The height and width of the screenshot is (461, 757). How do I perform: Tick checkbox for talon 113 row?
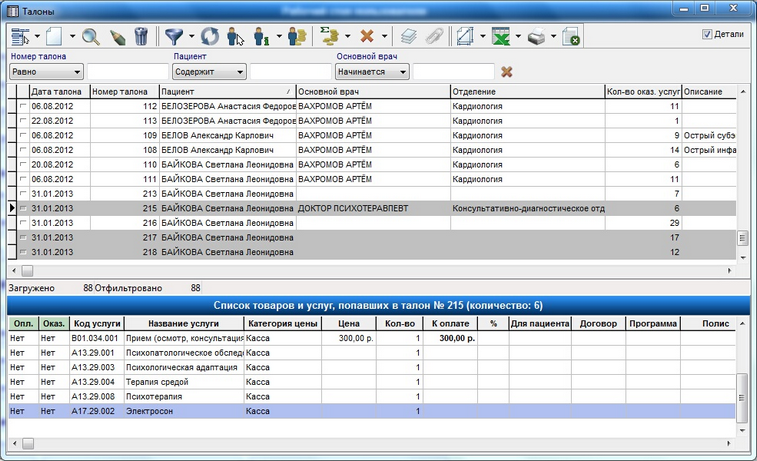(23, 120)
